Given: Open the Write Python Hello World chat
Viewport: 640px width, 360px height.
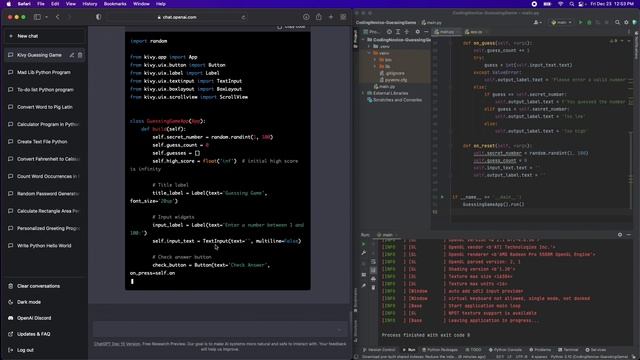Looking at the screenshot, I should (x=45, y=246).
